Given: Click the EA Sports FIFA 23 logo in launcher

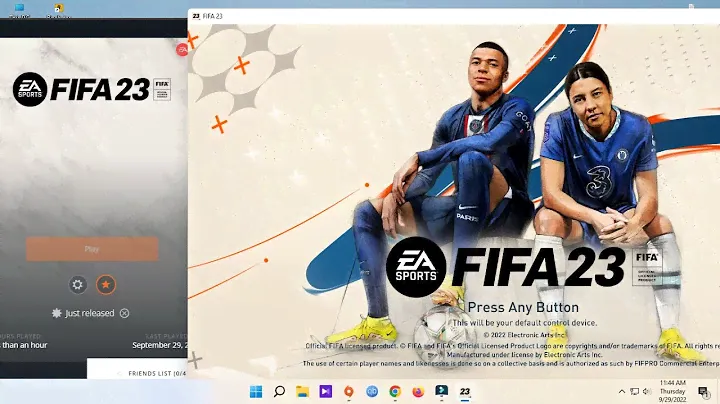Looking at the screenshot, I should (x=92, y=88).
